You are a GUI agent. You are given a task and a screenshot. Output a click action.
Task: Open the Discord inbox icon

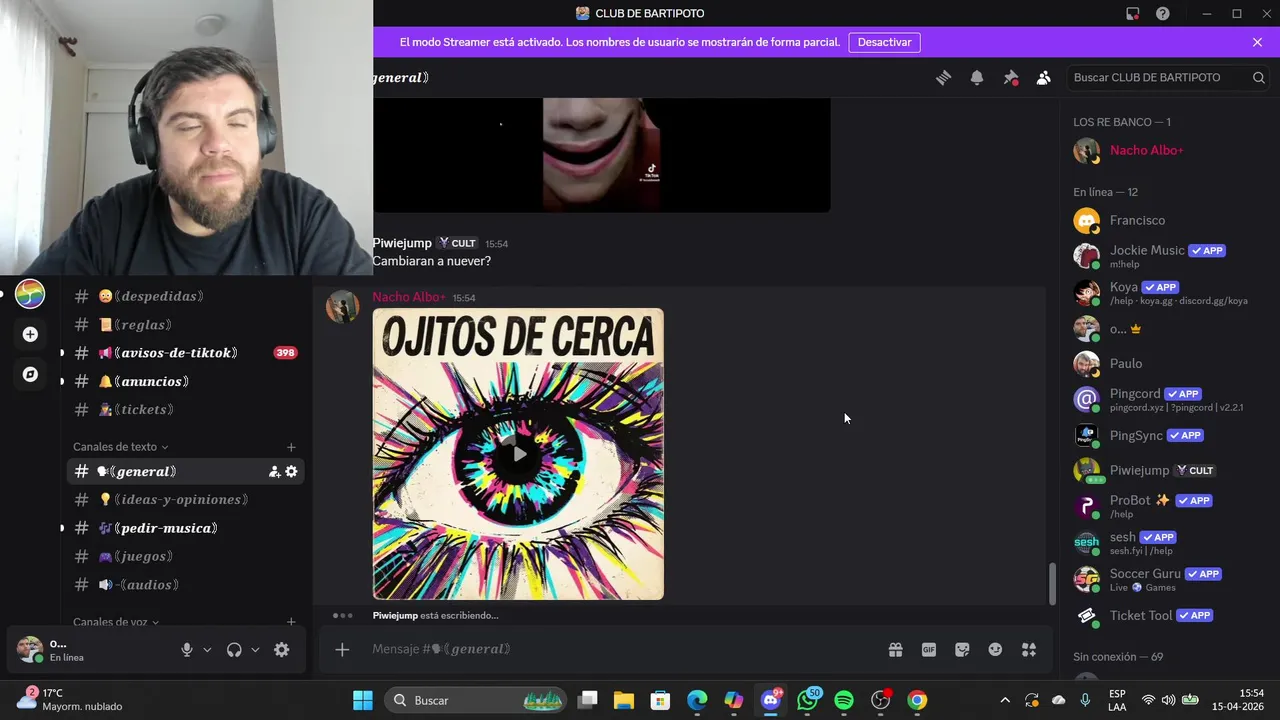1132,14
